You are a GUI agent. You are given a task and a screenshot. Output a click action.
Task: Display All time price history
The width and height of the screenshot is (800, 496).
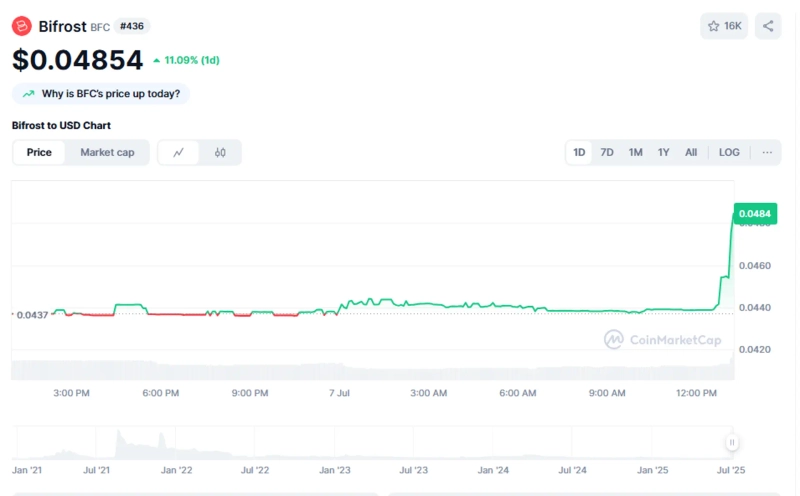tap(691, 153)
